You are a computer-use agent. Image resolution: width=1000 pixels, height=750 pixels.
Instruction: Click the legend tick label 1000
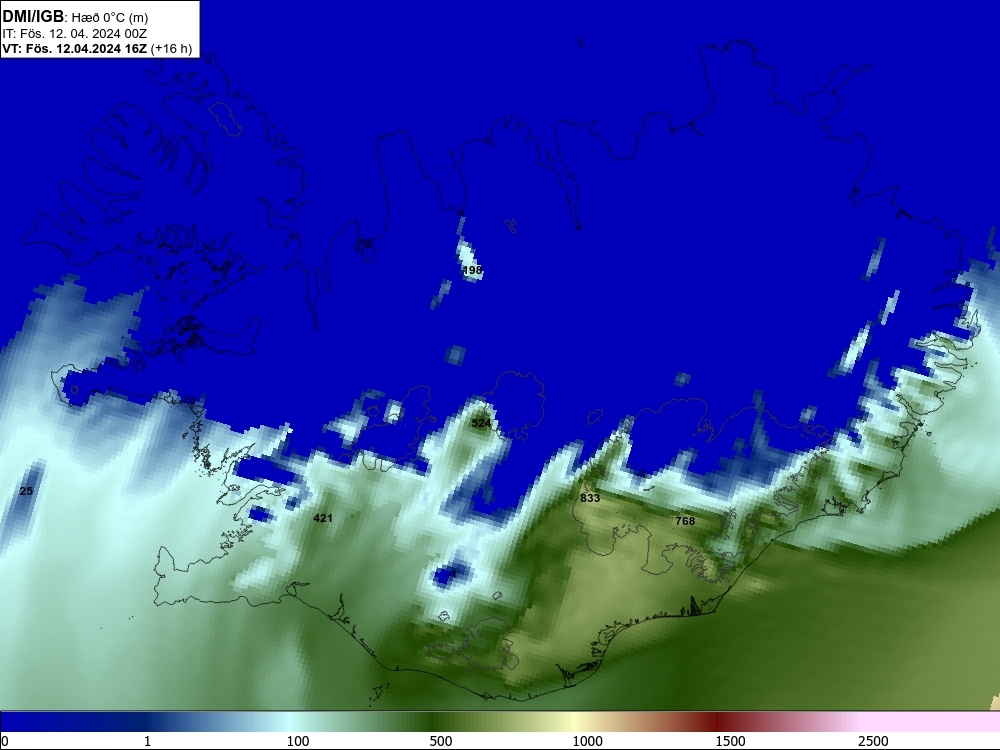[x=587, y=741]
